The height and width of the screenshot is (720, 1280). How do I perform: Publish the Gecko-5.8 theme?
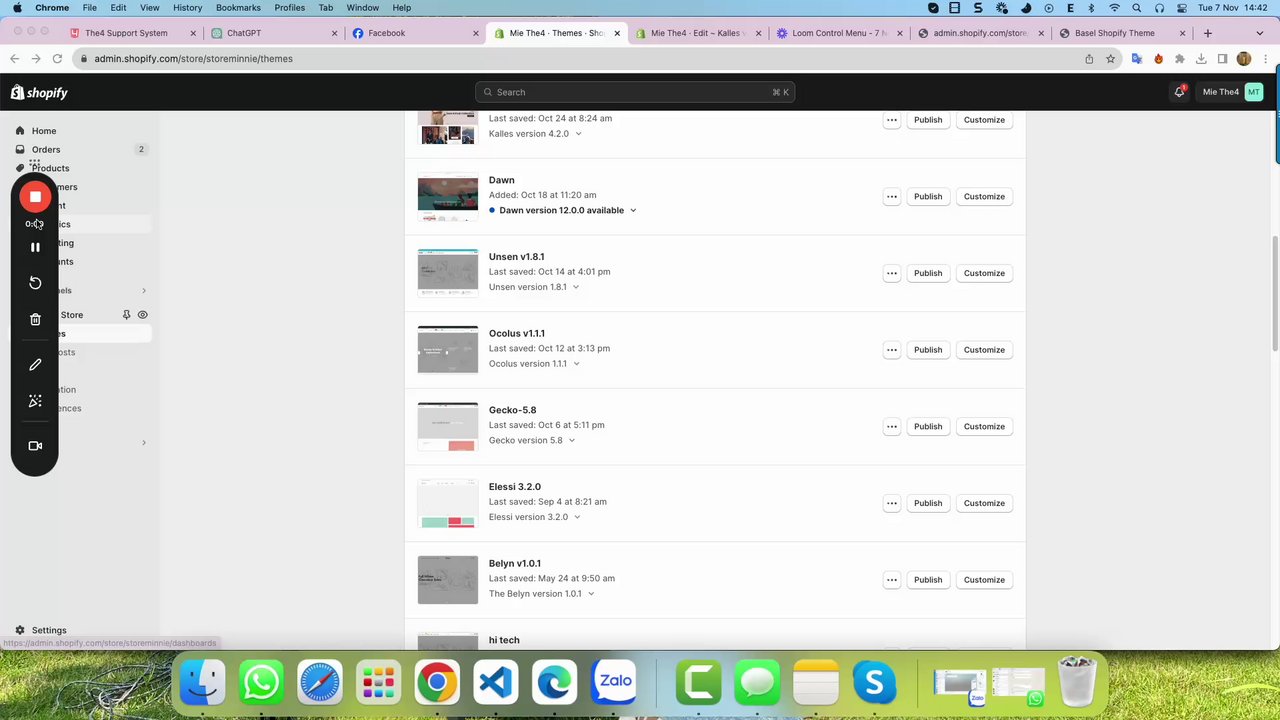pos(928,427)
